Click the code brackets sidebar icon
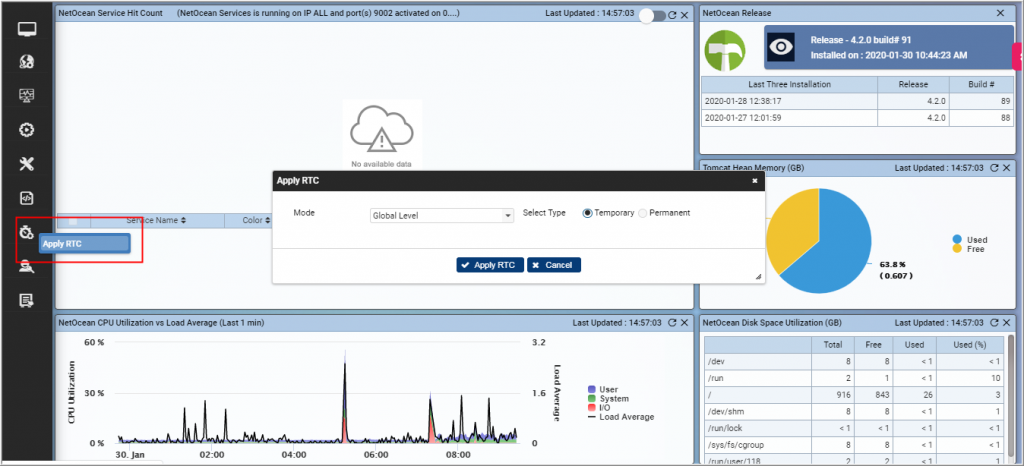The width and height of the screenshot is (1024, 466). pyautogui.click(x=27, y=198)
